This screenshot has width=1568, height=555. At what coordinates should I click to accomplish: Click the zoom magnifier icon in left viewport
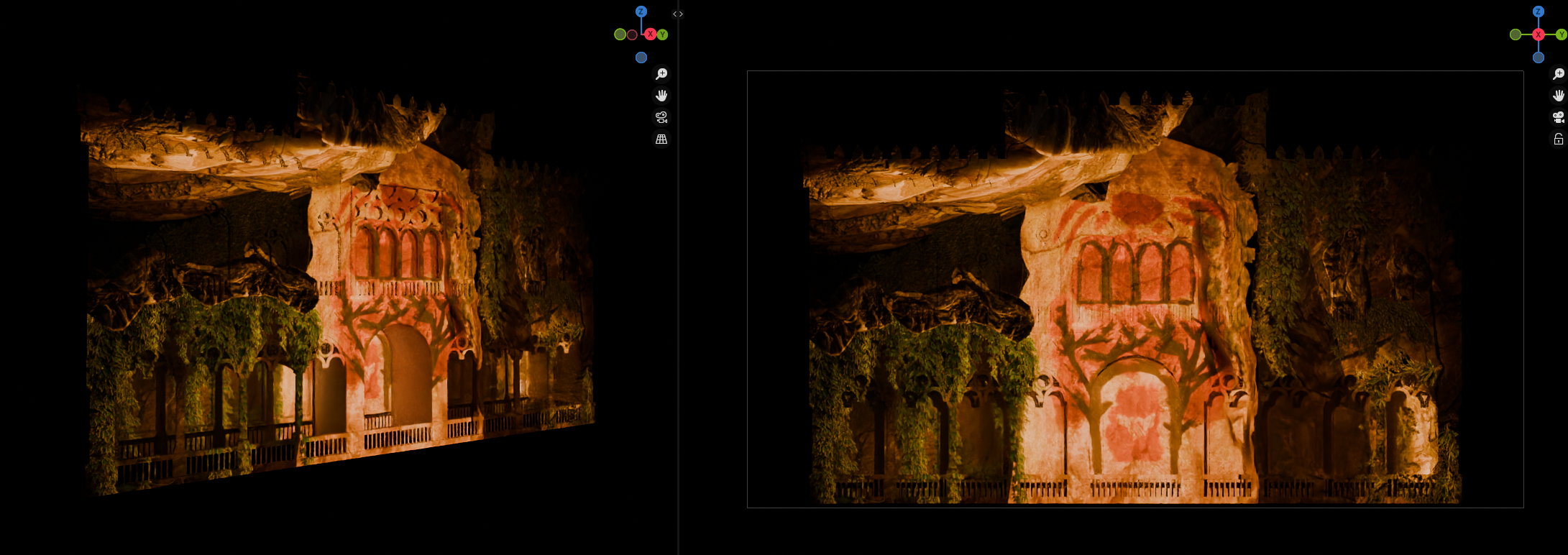661,74
